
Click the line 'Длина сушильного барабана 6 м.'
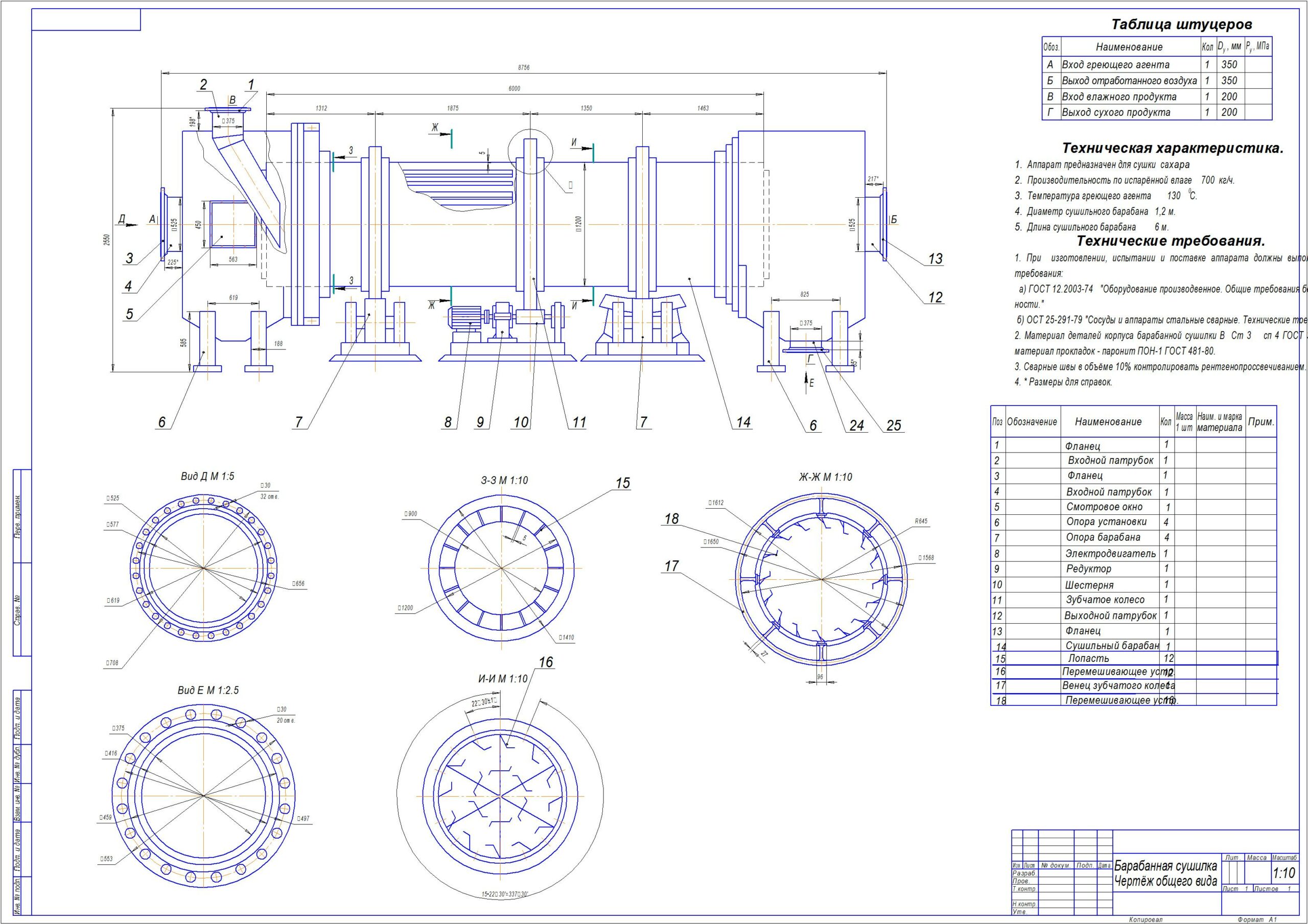coord(1091,227)
